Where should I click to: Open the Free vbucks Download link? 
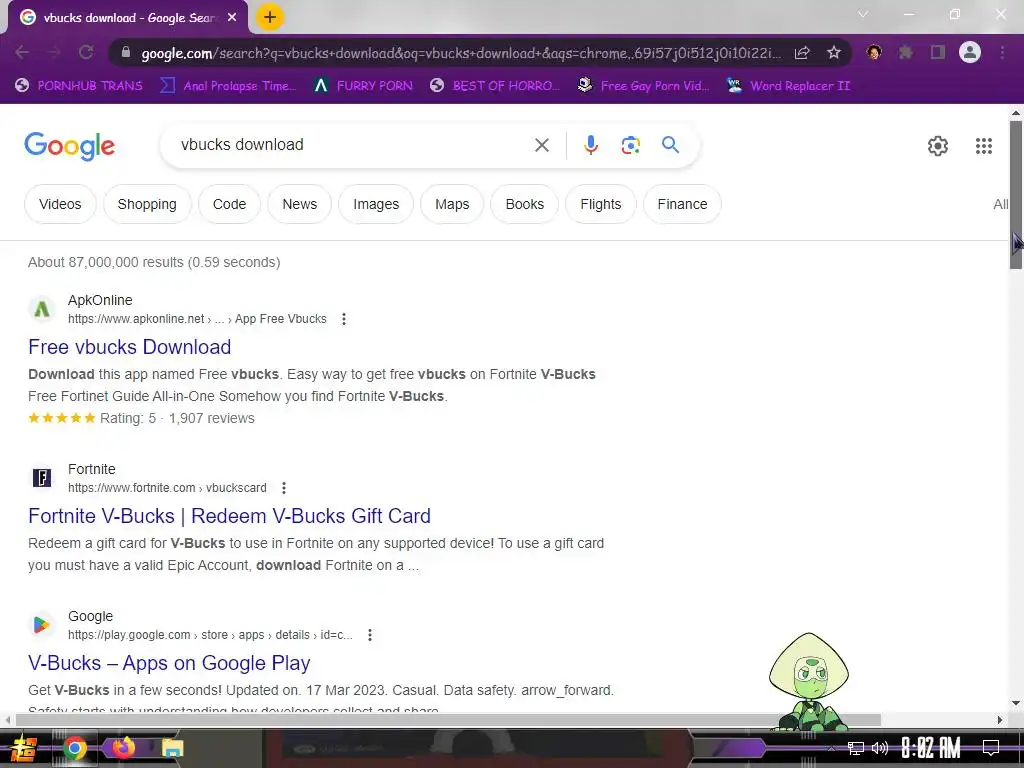coord(129,347)
